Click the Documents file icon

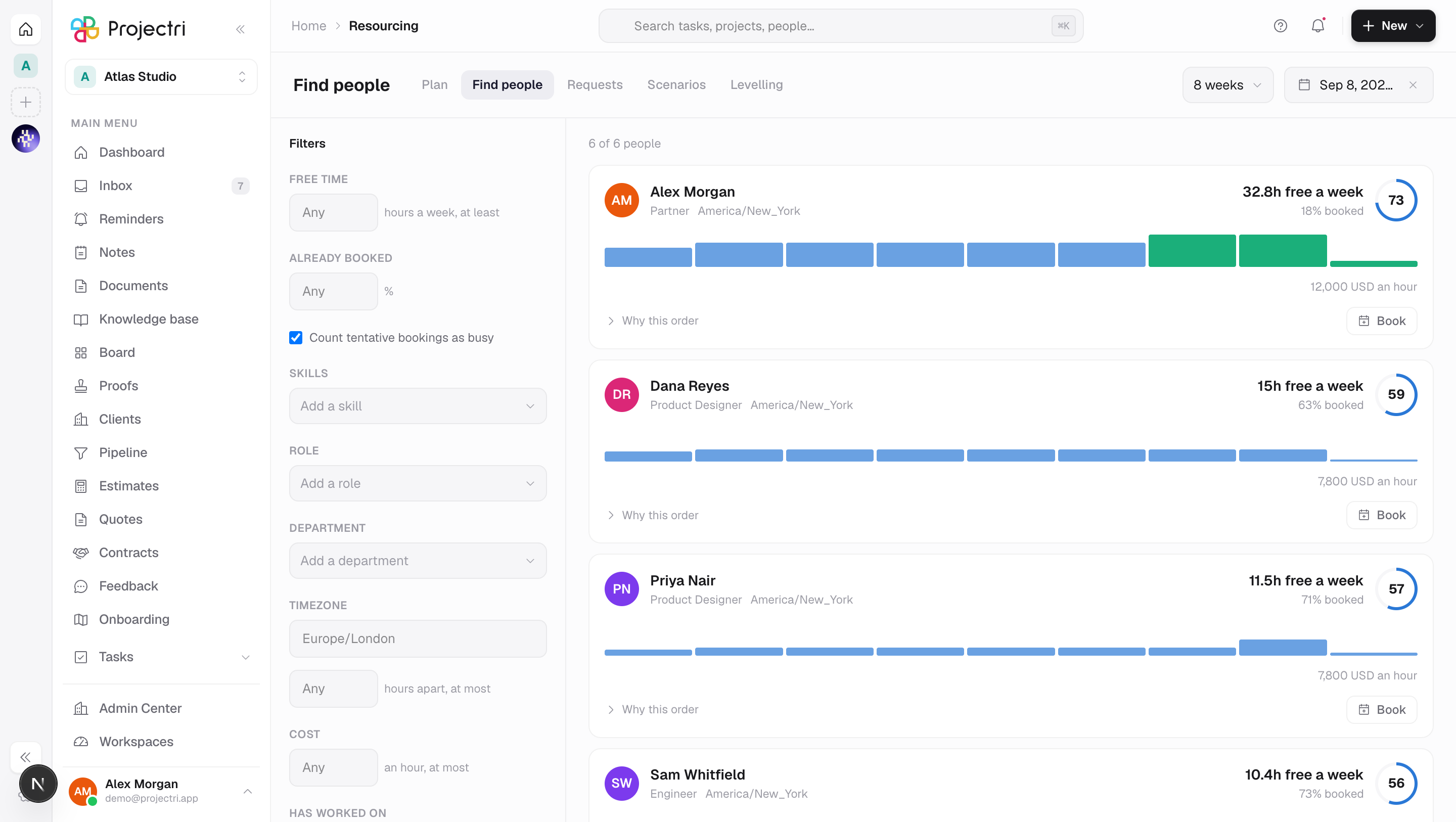tap(81, 286)
